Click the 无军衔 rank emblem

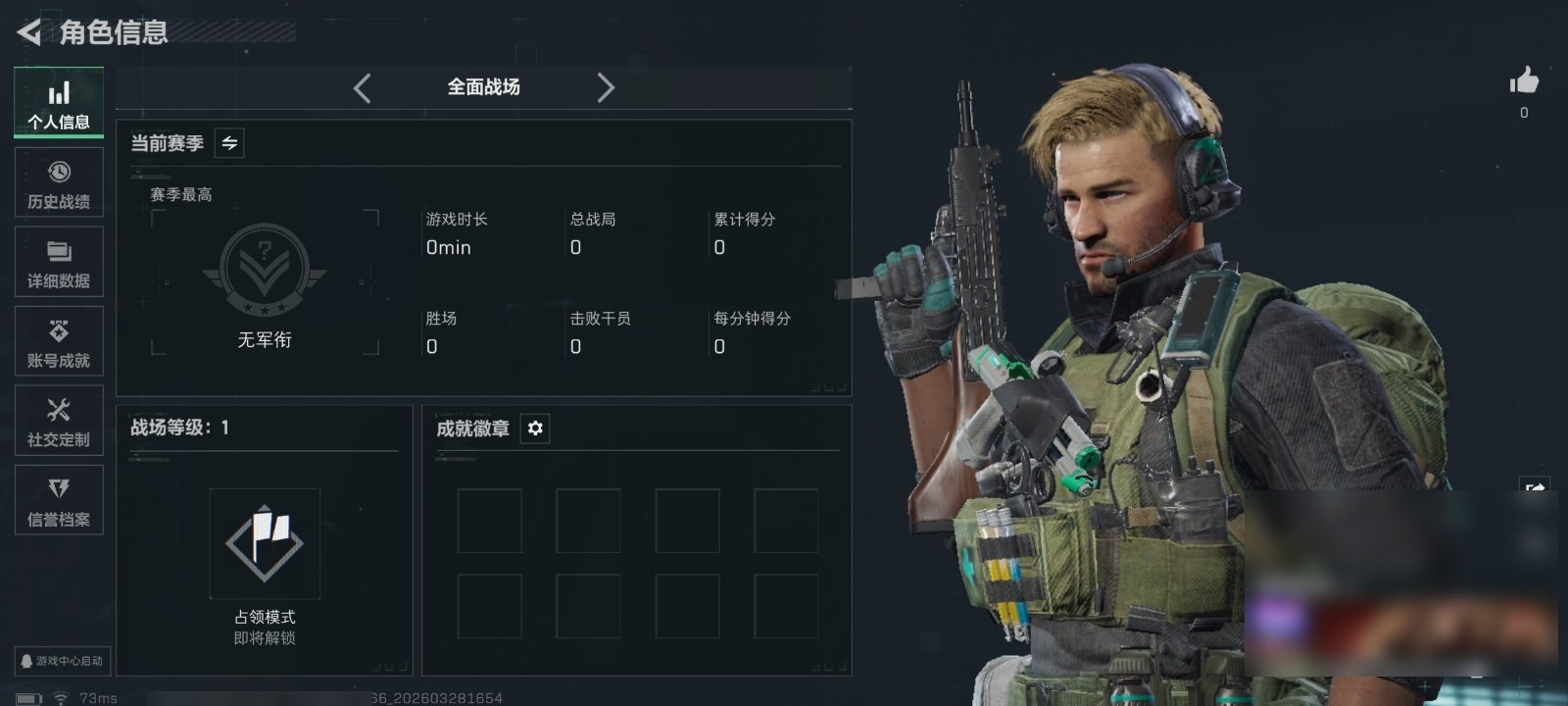point(265,272)
